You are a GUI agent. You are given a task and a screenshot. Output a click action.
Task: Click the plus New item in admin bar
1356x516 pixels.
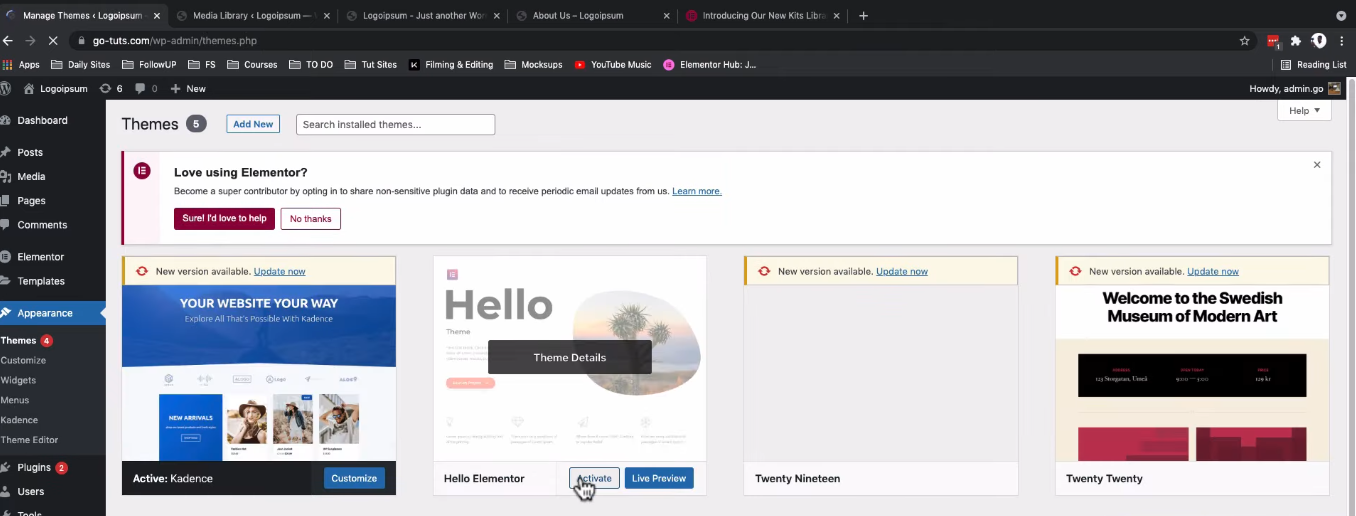click(188, 88)
